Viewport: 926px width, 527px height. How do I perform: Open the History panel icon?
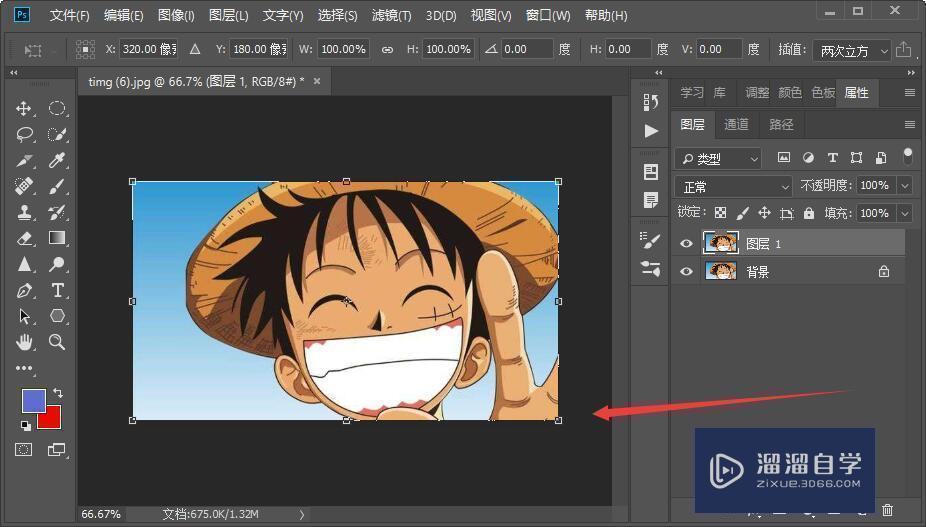click(651, 102)
